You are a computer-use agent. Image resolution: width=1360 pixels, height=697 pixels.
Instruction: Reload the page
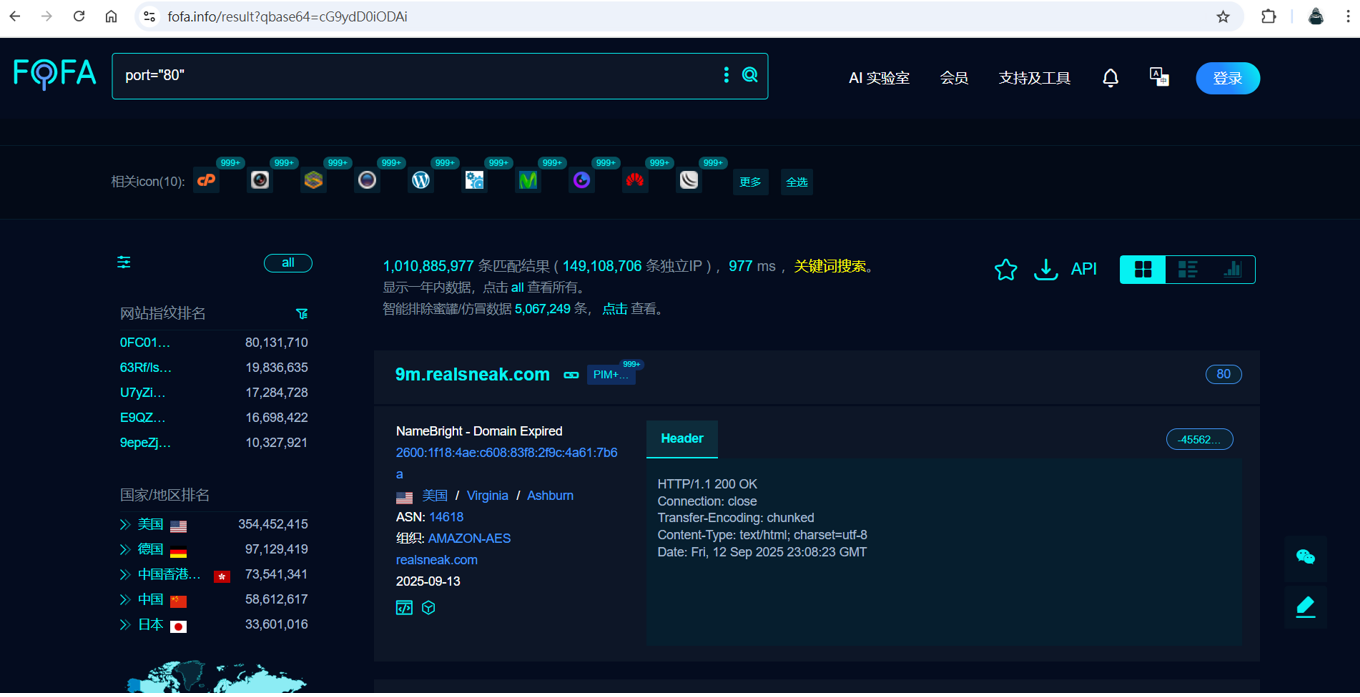[x=79, y=17]
